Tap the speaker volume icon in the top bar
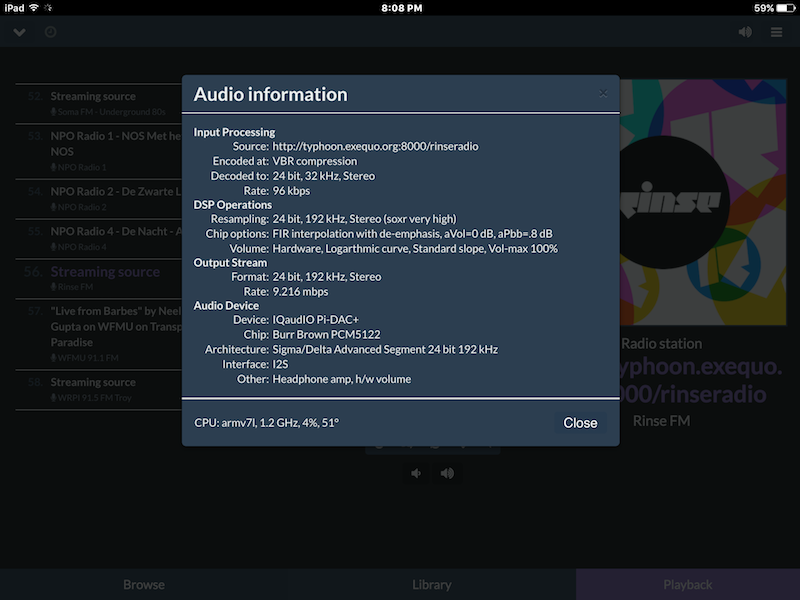The height and width of the screenshot is (600, 800). [745, 32]
